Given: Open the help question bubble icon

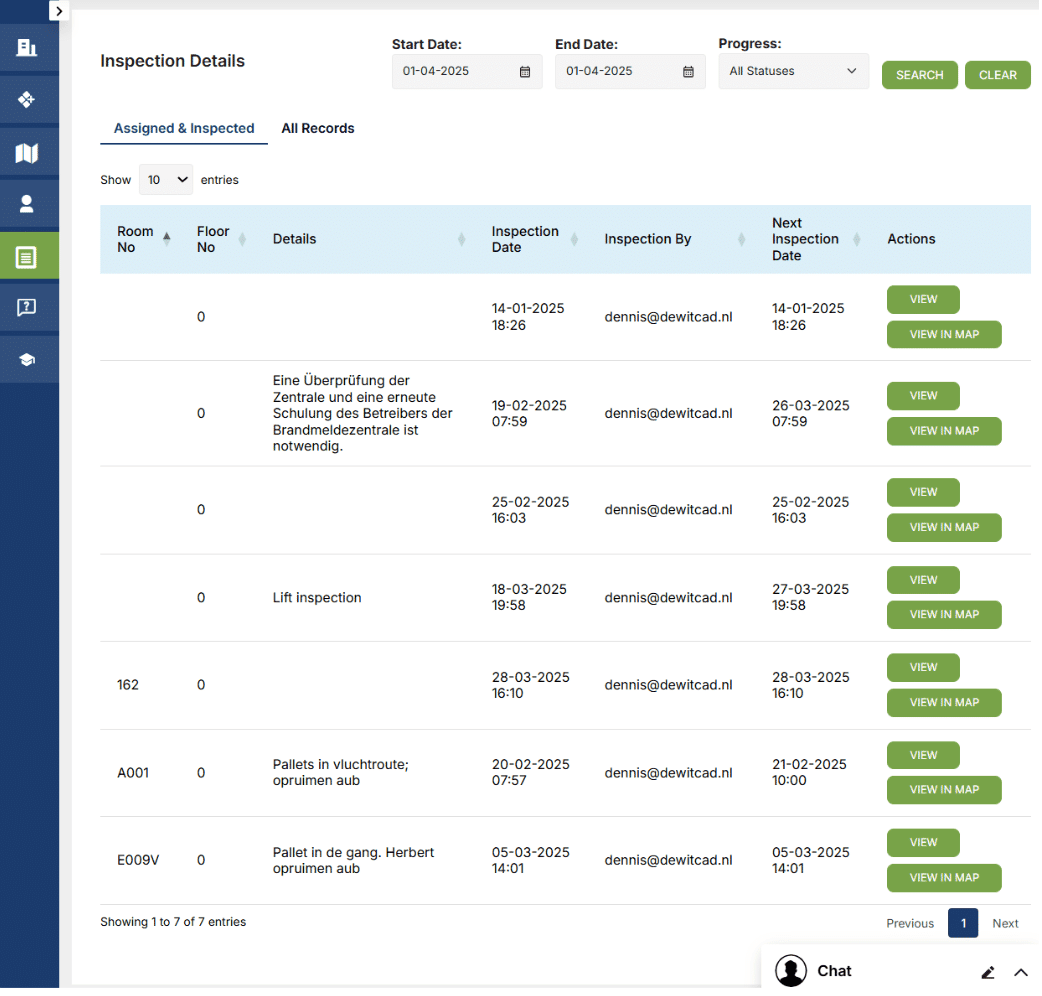Looking at the screenshot, I should (x=27, y=308).
